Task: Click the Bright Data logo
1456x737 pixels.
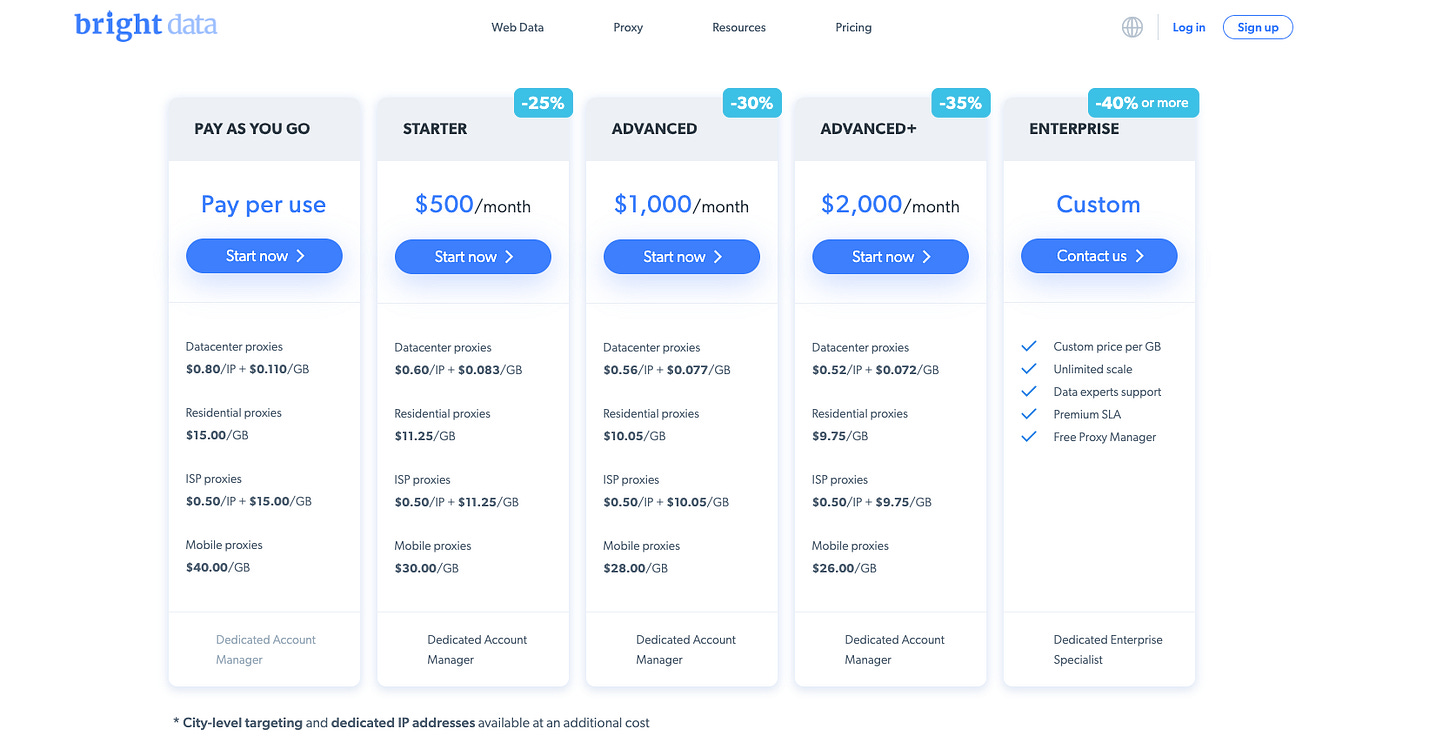Action: pyautogui.click(x=146, y=25)
